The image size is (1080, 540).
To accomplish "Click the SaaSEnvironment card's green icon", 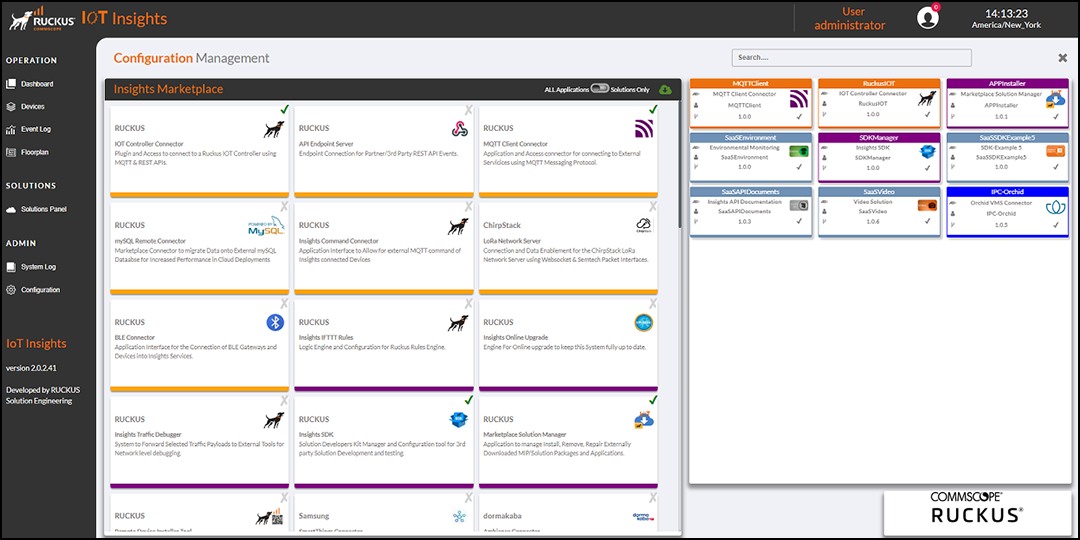I will click(x=799, y=152).
